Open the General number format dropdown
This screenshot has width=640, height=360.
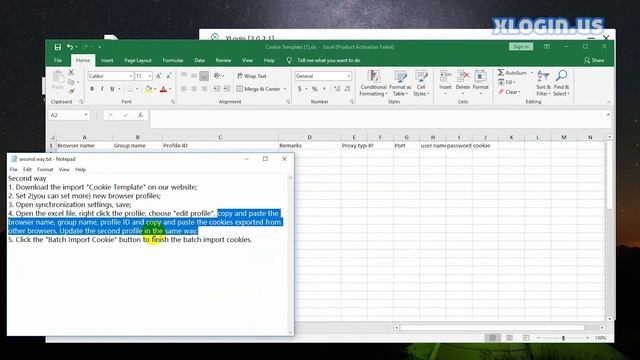[x=349, y=76]
